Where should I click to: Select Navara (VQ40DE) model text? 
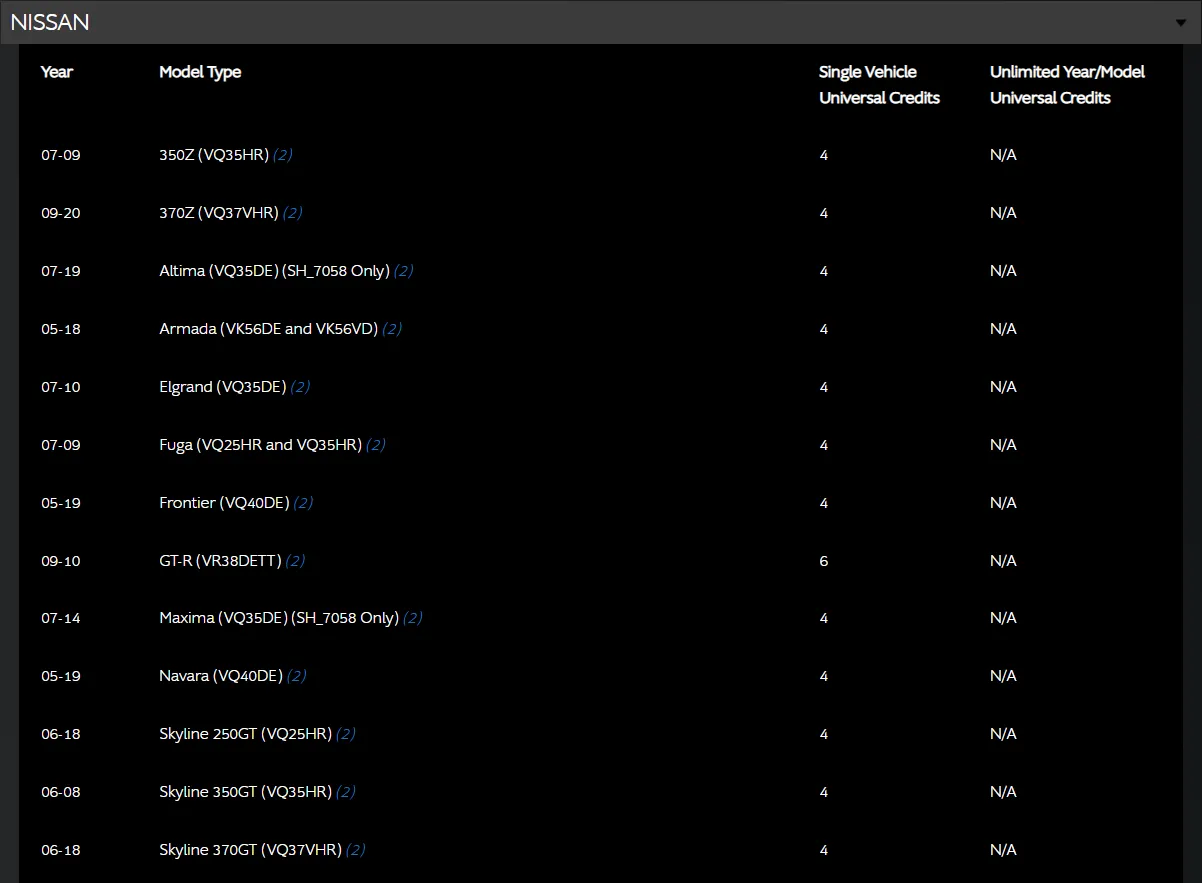tap(221, 676)
